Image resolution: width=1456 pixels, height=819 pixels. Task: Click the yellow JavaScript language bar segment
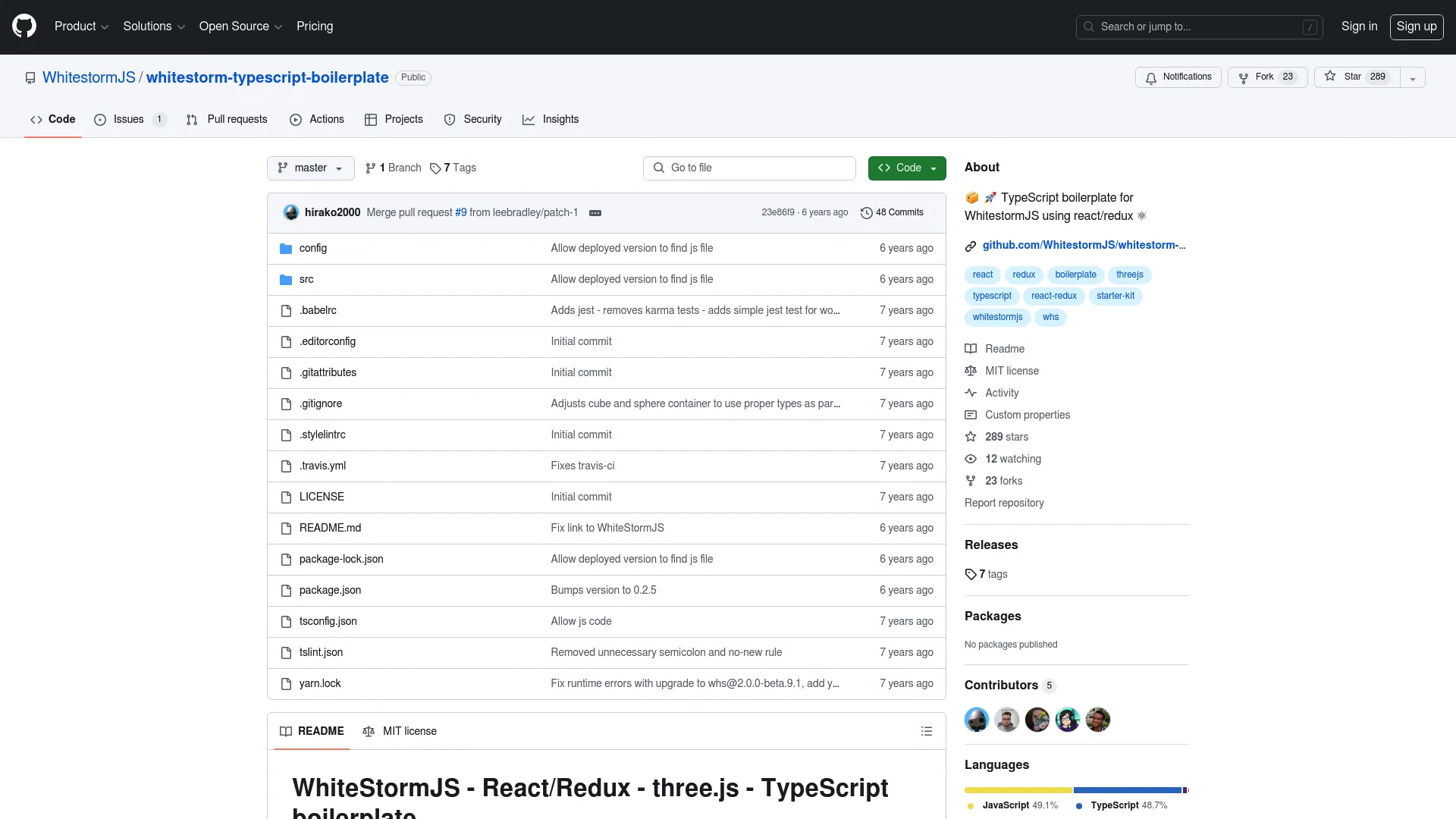point(1018,790)
